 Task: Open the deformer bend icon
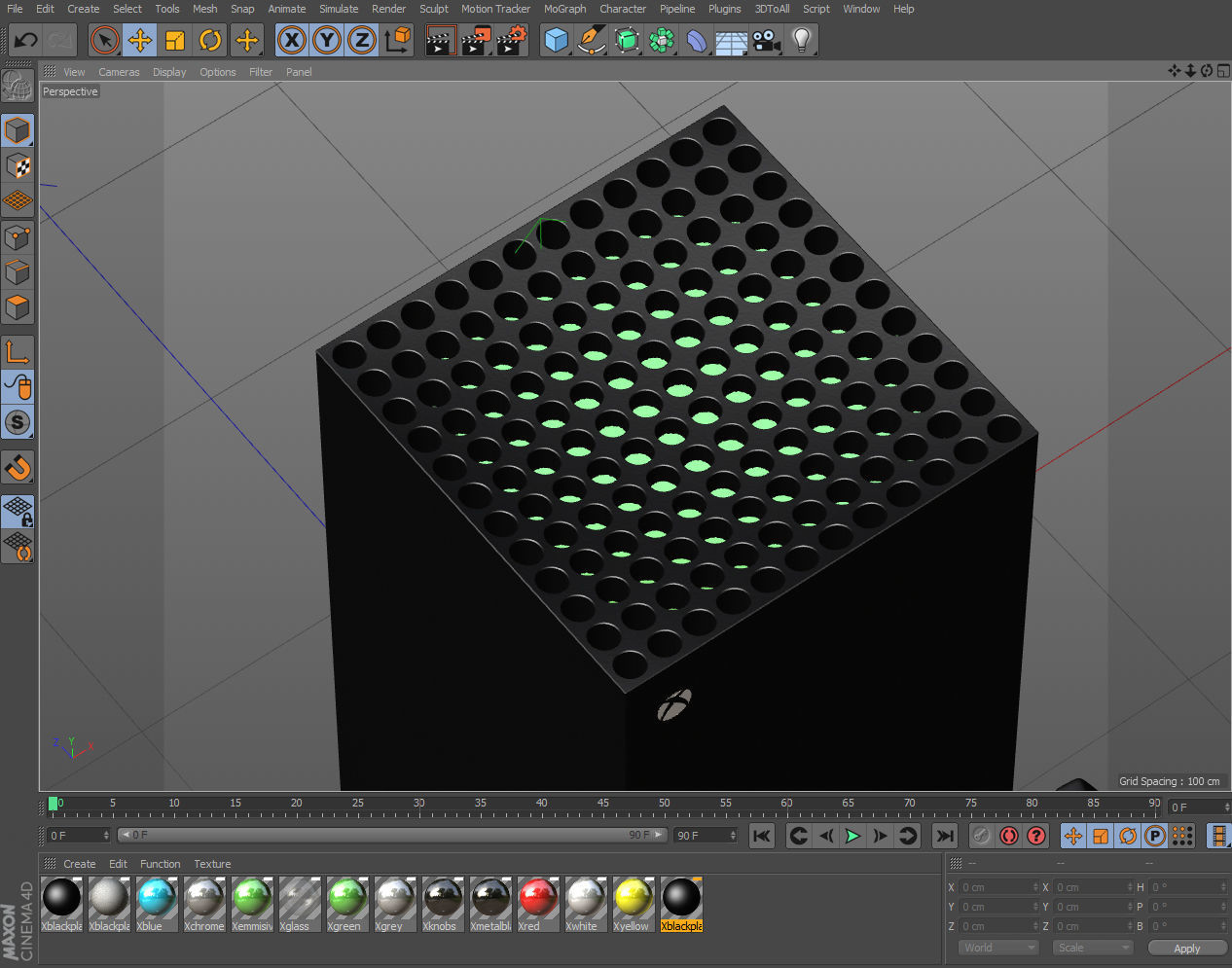point(697,41)
